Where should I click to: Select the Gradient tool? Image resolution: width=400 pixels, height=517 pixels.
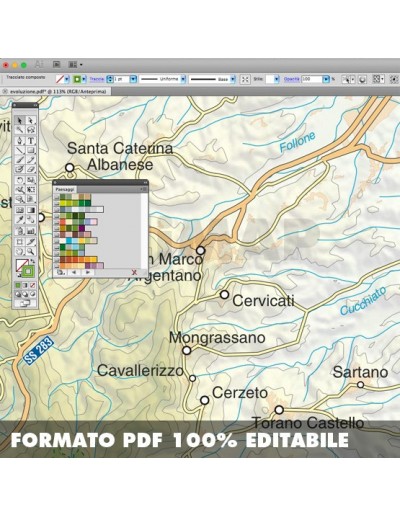click(x=30, y=210)
